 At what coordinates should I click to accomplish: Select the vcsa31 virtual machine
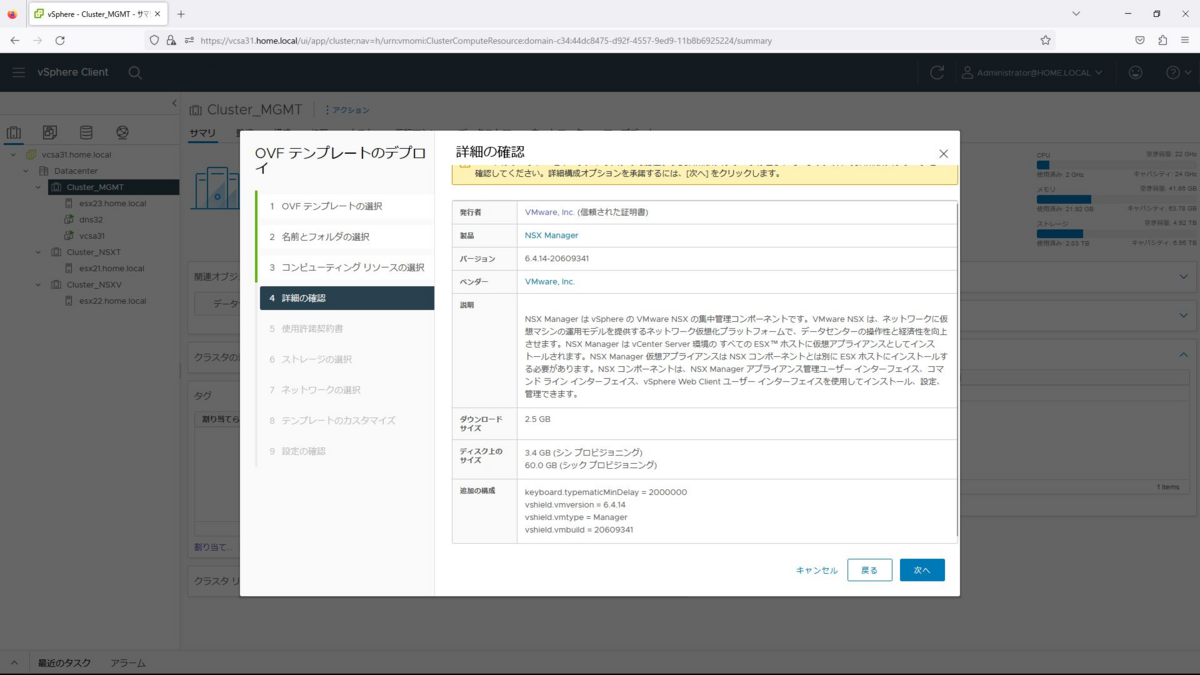pos(92,236)
